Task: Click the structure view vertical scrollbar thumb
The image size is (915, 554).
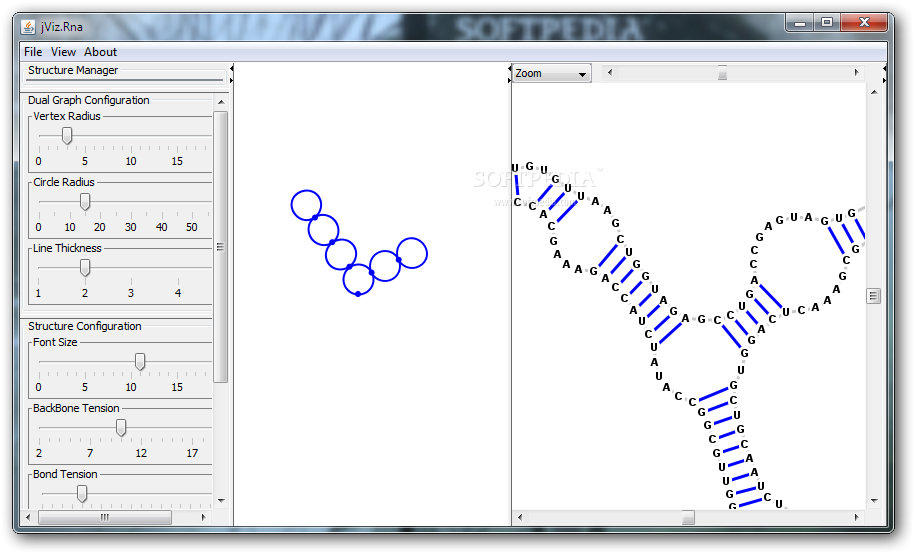Action: coord(874,296)
